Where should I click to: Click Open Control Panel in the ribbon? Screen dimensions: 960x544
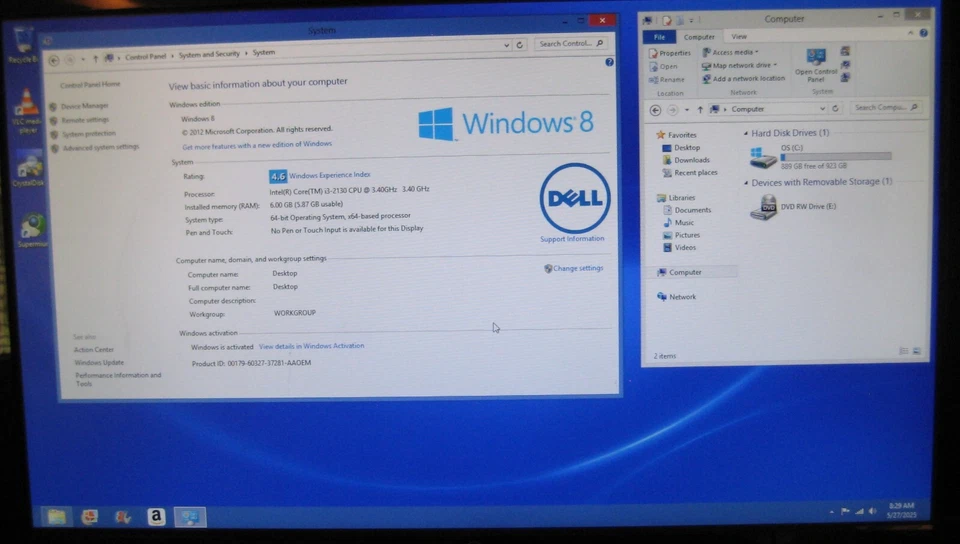(816, 65)
